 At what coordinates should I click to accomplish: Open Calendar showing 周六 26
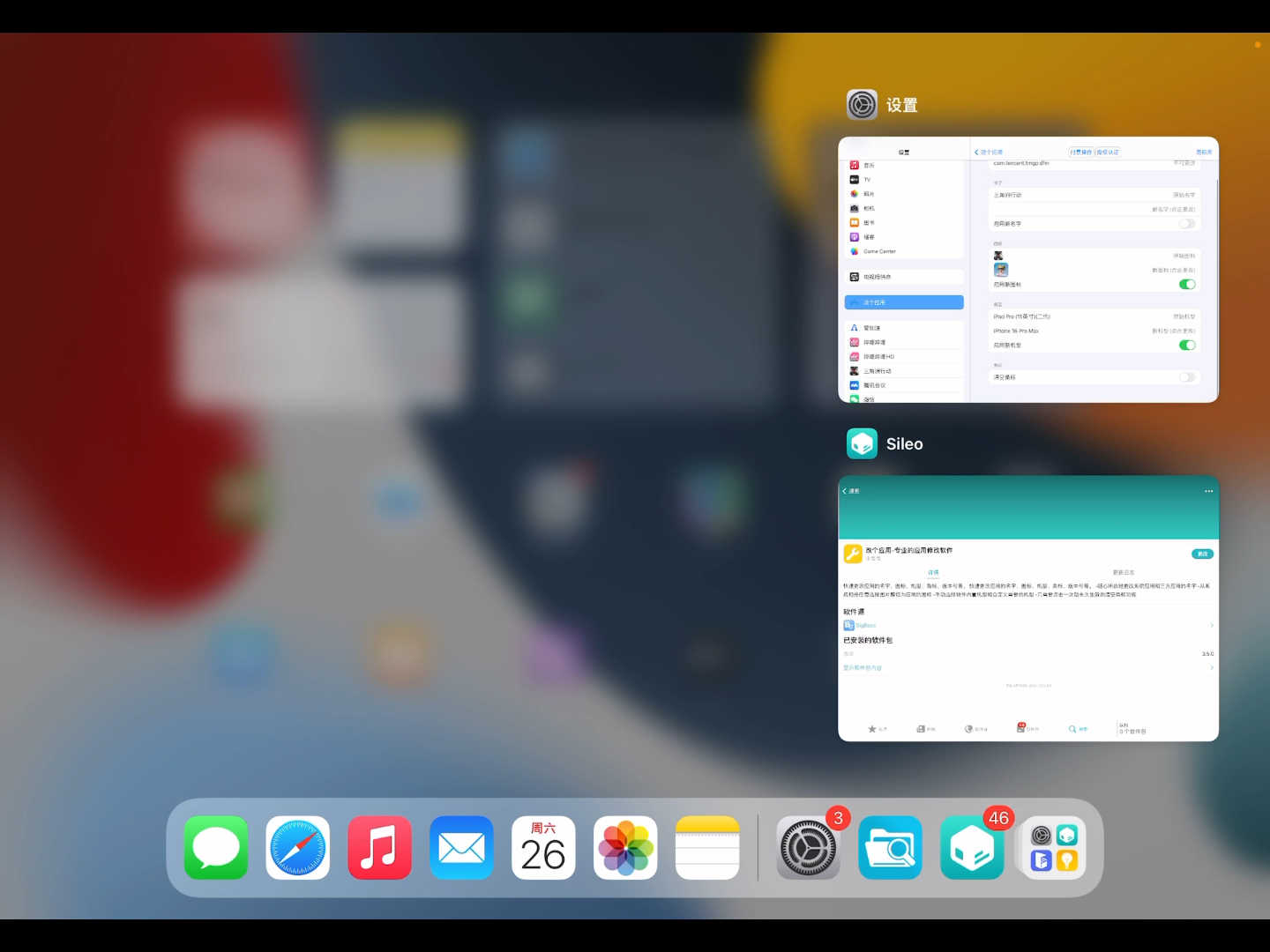544,848
